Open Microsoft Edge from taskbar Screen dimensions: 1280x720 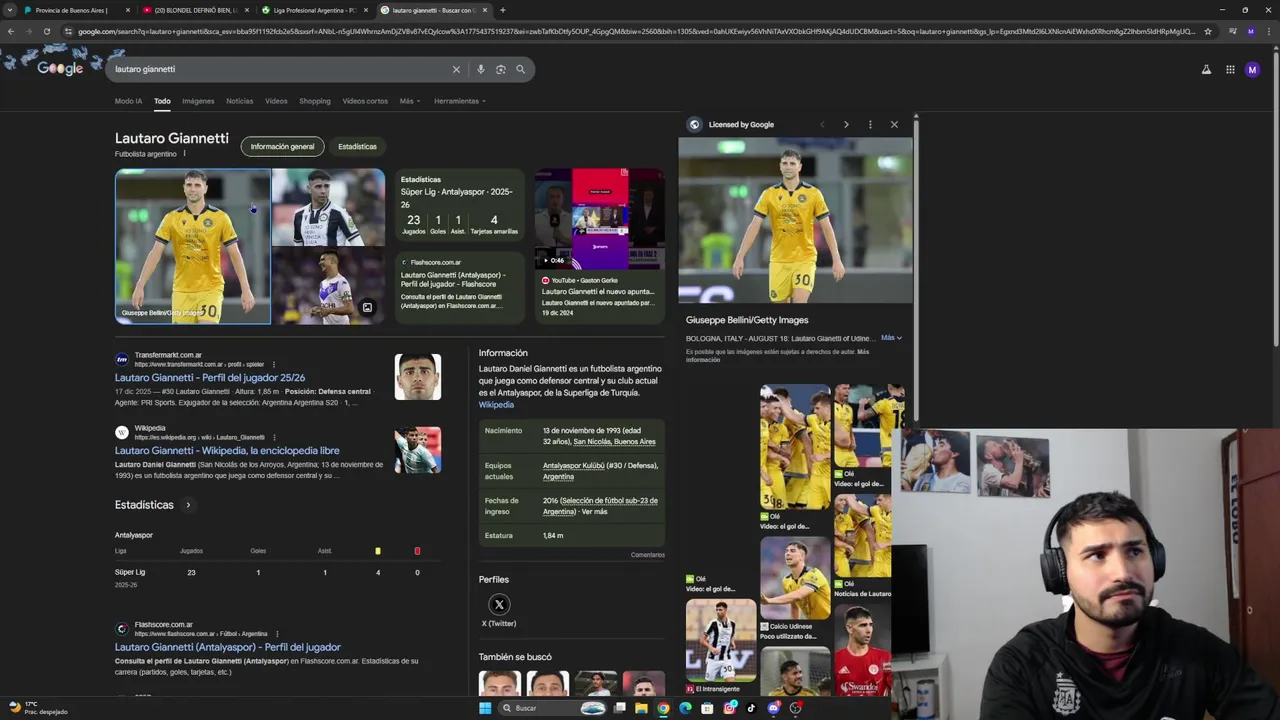pos(685,708)
